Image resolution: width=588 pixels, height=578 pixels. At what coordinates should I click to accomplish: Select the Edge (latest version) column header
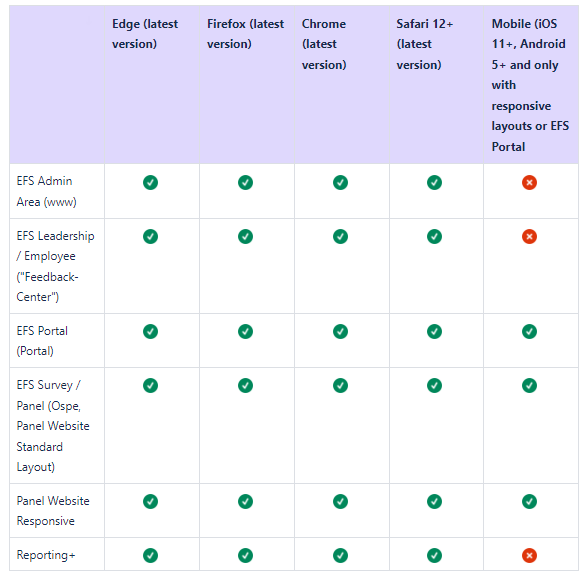click(x=145, y=34)
